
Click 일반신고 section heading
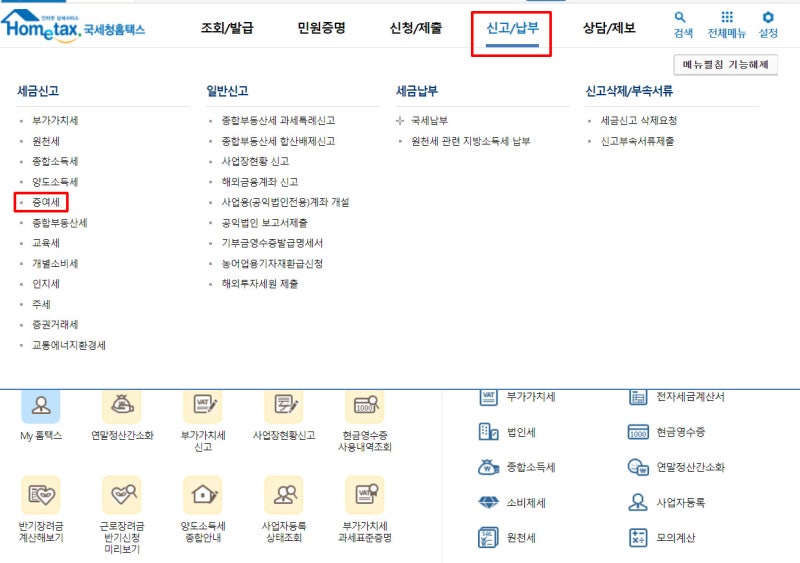(x=227, y=91)
